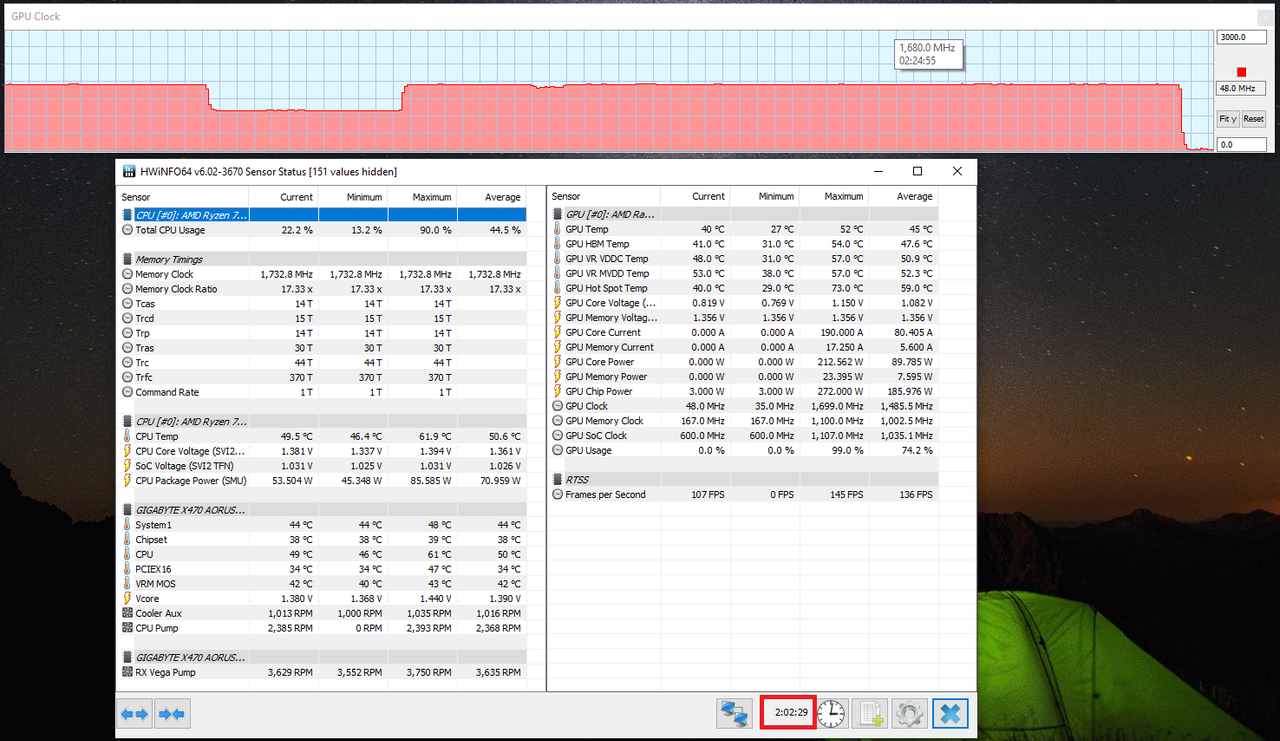This screenshot has width=1280, height=741.
Task: Select the GPU [#0]: AMD Ra... group header
Action: click(x=744, y=214)
